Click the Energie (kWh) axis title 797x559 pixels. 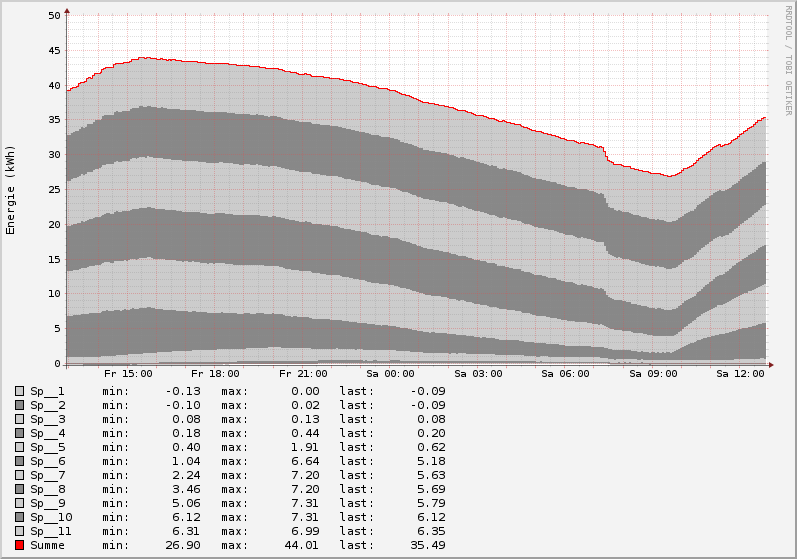pyautogui.click(x=11, y=189)
